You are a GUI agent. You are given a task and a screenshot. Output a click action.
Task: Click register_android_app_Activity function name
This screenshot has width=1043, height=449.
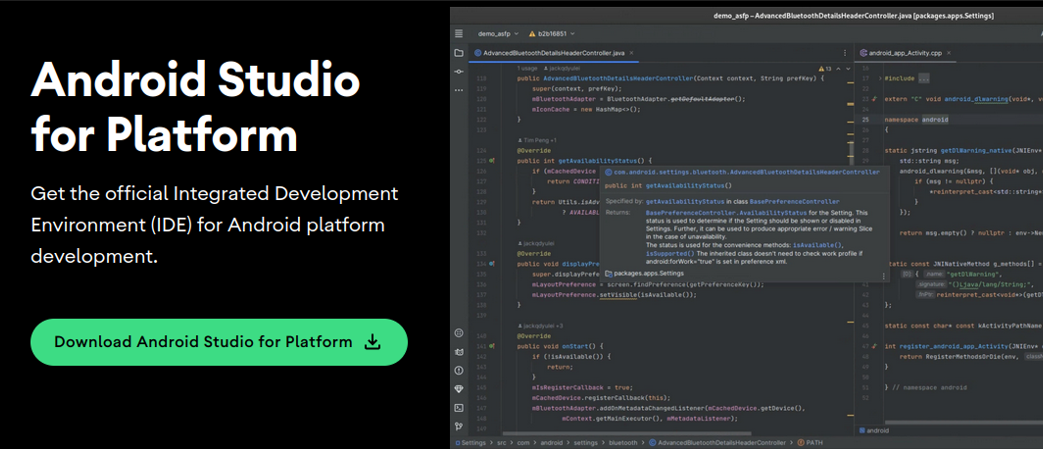coord(955,347)
